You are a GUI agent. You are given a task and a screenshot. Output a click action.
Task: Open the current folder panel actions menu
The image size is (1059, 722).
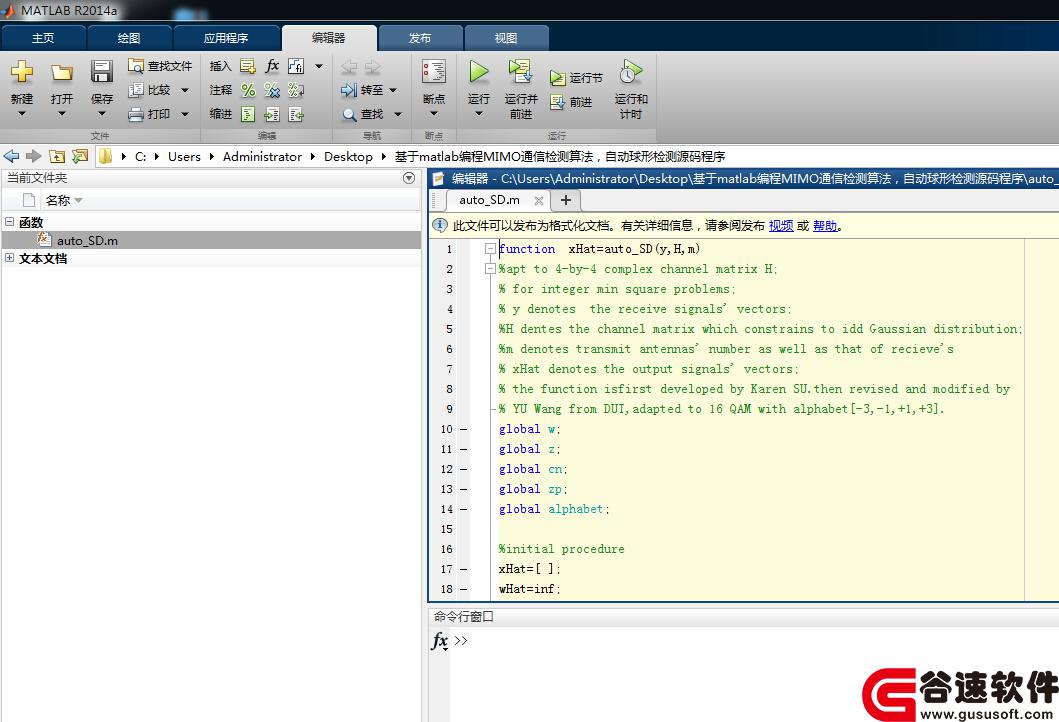(409, 178)
